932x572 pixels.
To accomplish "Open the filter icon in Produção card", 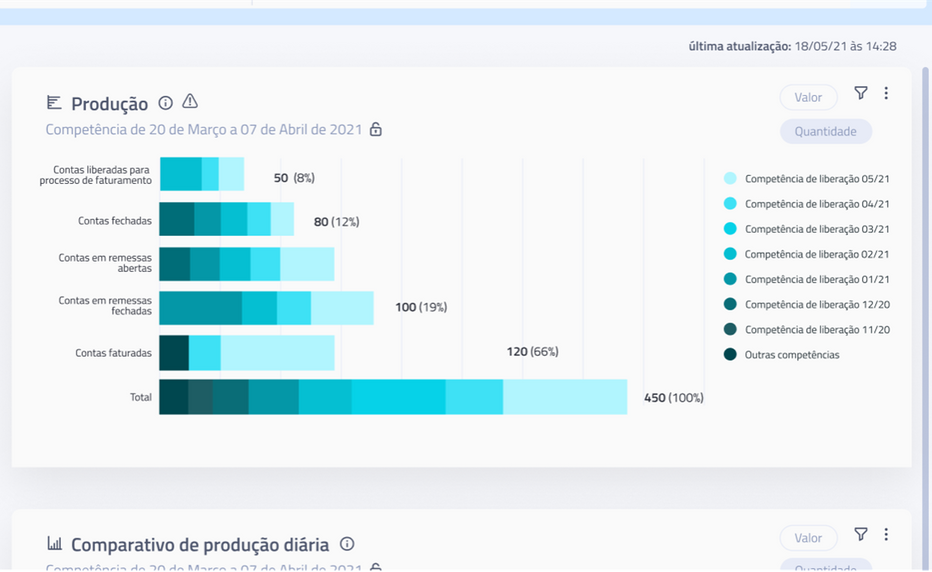I will pyautogui.click(x=861, y=93).
